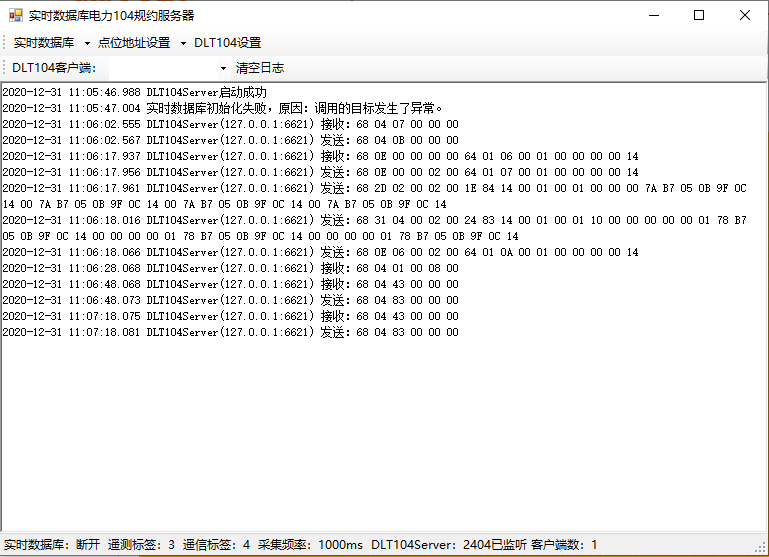This screenshot has height=557, width=769.
Task: Click status 遥信标签: 4
Action: [216, 545]
